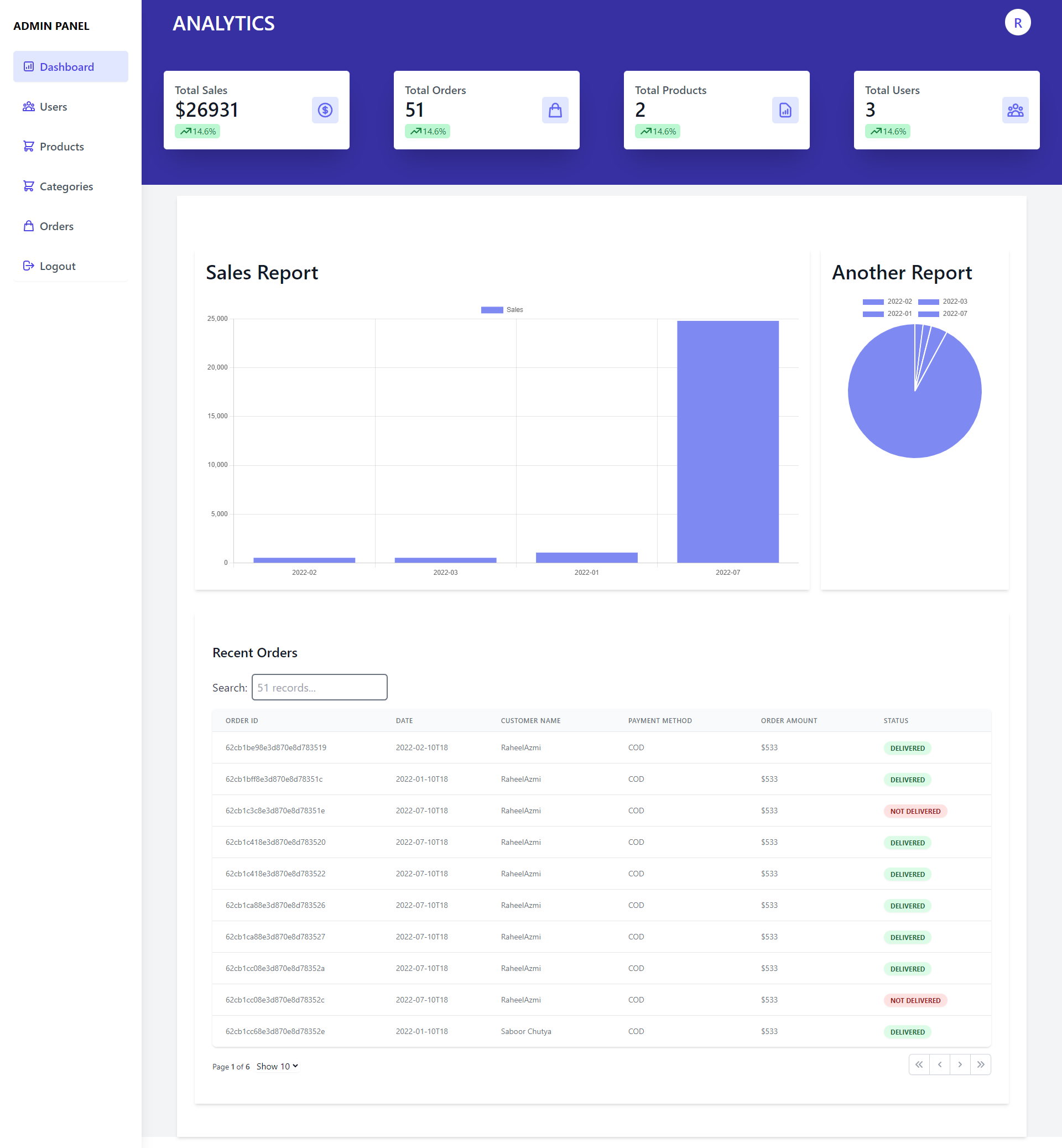Go to next page with the right chevron

960,1064
